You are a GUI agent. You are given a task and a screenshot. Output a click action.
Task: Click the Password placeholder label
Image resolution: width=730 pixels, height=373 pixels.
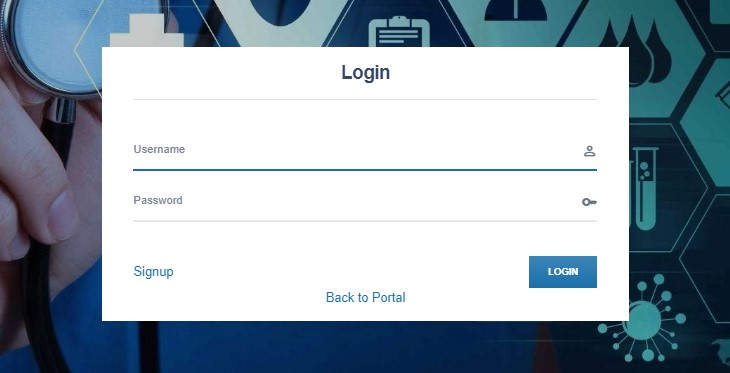[x=158, y=201]
